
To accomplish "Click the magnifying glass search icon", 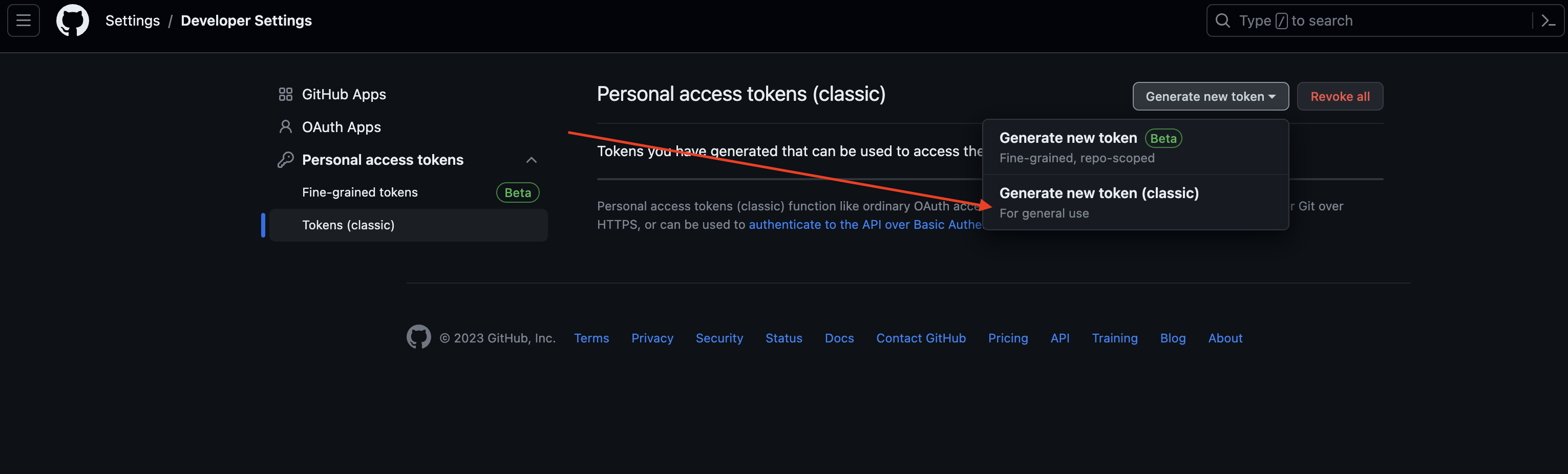I will pos(1222,20).
